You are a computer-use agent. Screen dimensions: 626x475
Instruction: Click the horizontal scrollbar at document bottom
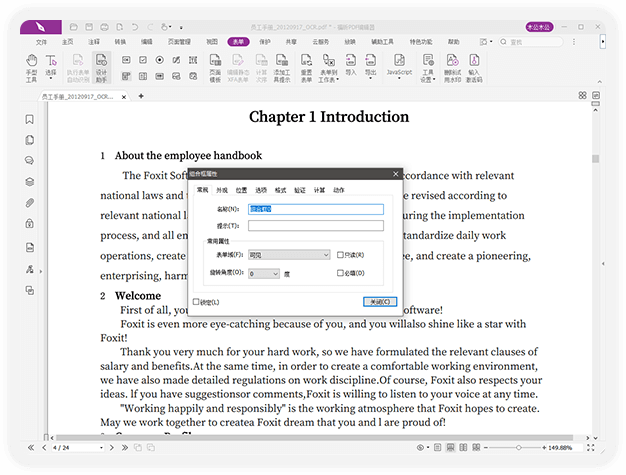pyautogui.click(x=315, y=437)
